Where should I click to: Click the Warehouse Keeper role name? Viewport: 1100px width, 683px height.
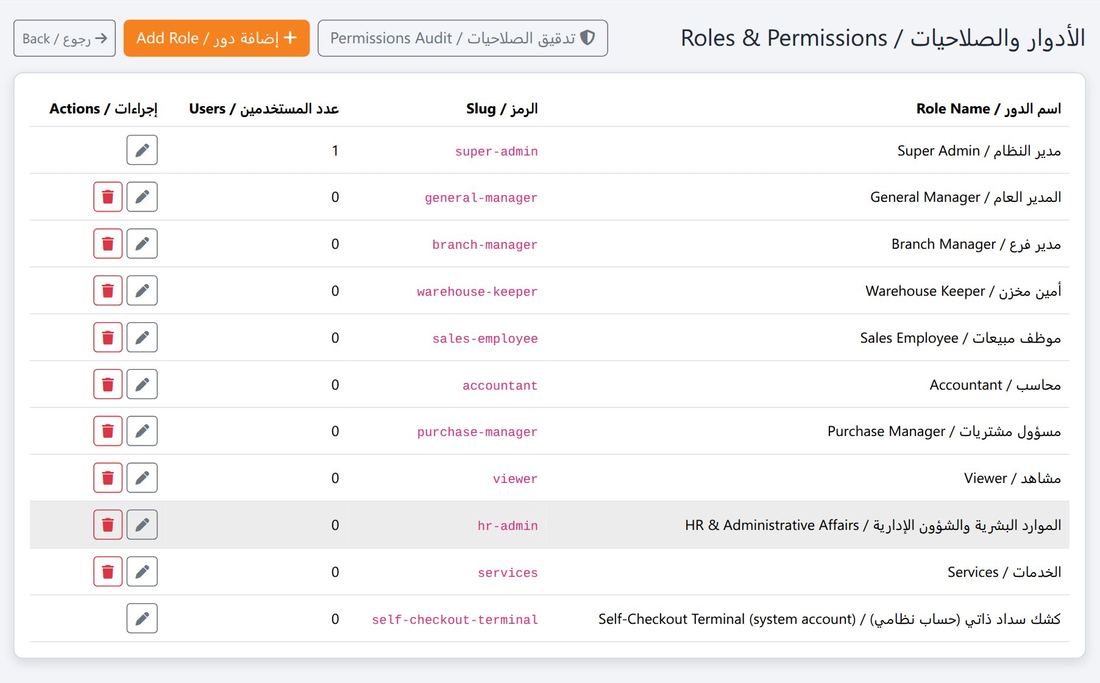[963, 291]
